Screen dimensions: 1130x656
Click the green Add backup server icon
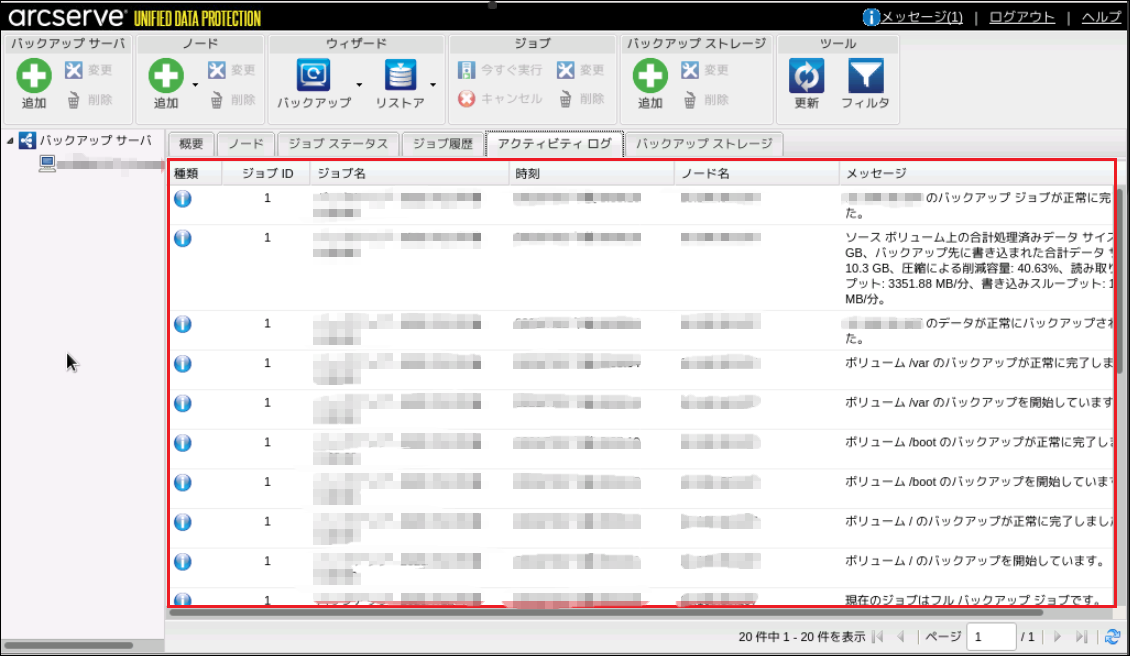click(35, 76)
